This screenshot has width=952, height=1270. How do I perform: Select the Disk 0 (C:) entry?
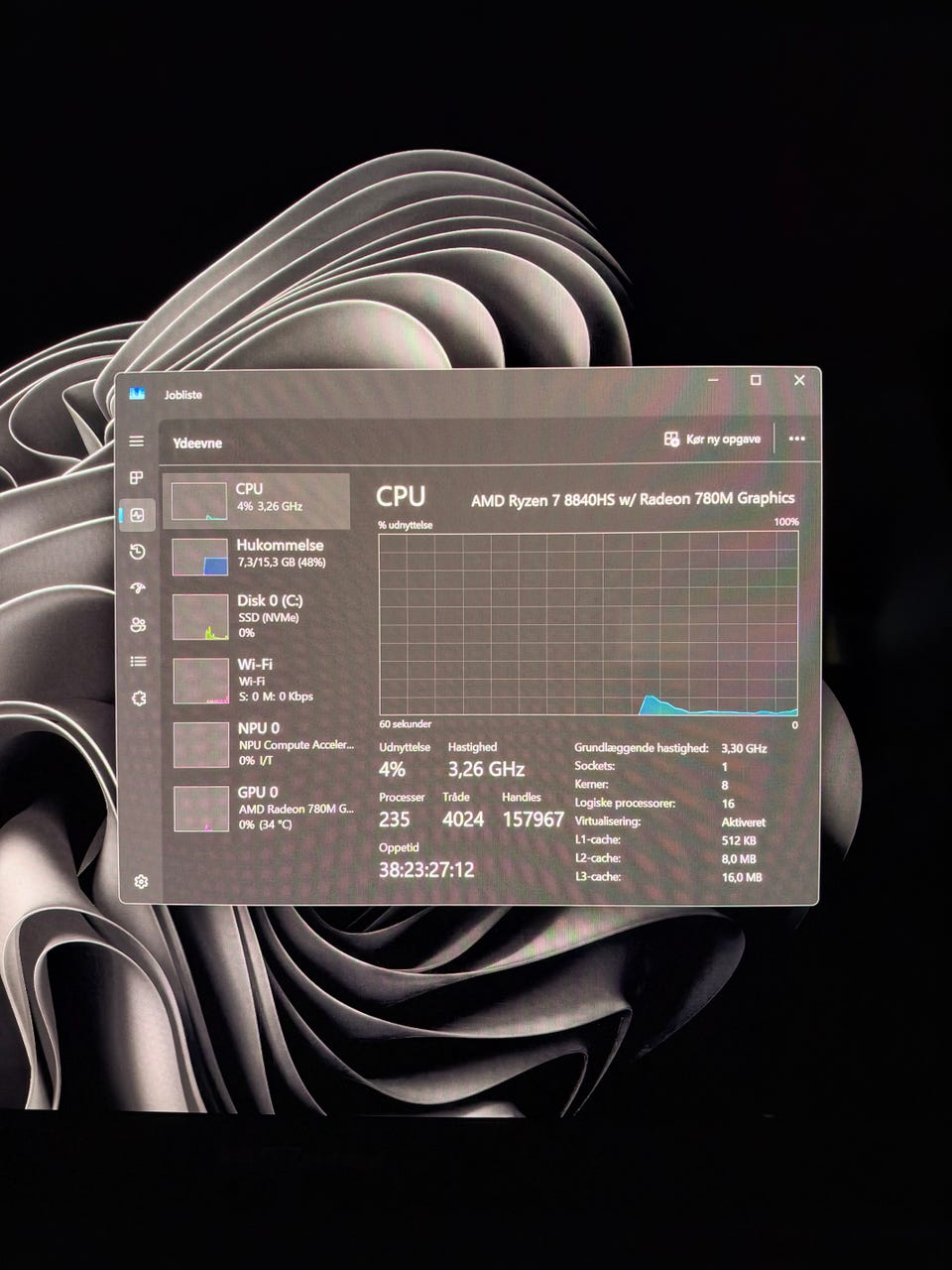point(259,616)
